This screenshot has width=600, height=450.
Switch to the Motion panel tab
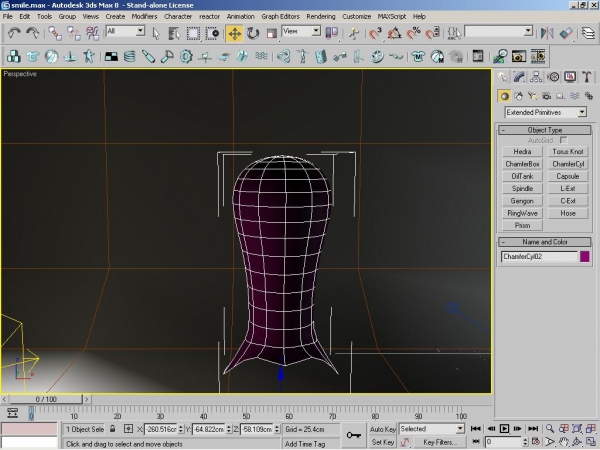tap(553, 77)
